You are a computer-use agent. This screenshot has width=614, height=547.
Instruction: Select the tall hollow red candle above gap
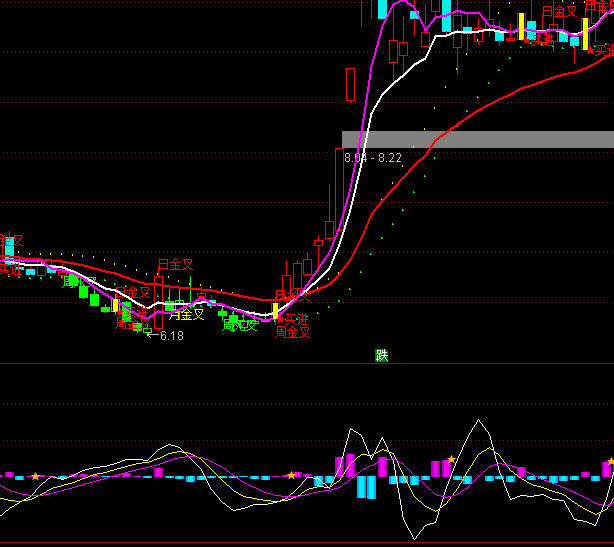pyautogui.click(x=350, y=84)
